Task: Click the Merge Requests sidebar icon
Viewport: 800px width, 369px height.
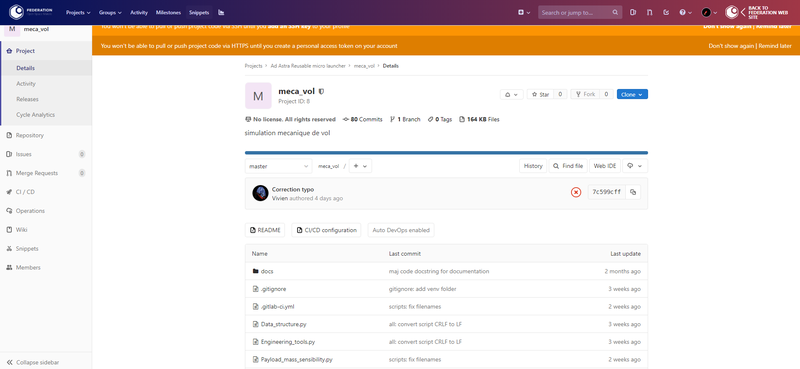Action: click(9, 173)
